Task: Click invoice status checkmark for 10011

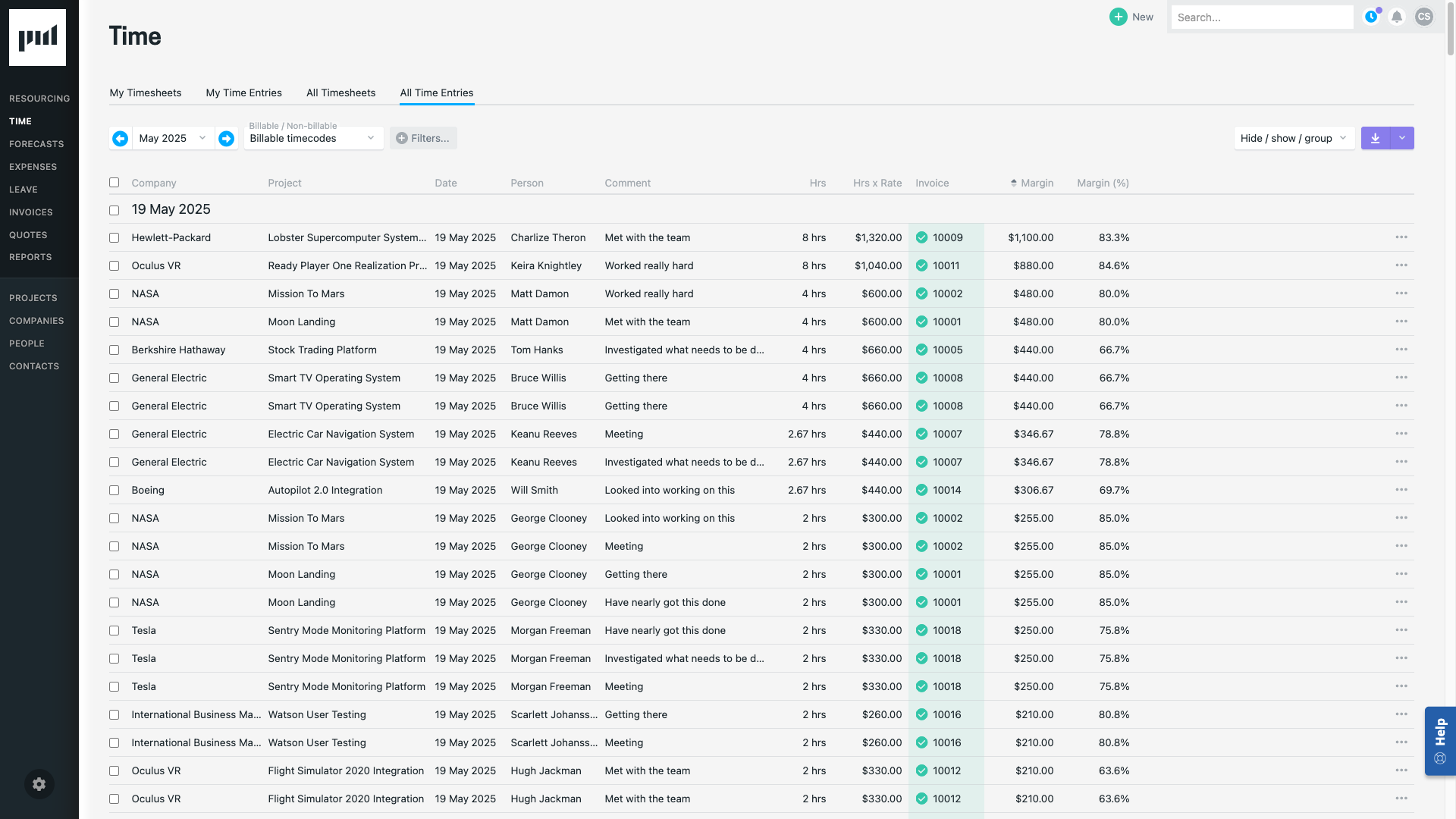Action: (x=921, y=265)
